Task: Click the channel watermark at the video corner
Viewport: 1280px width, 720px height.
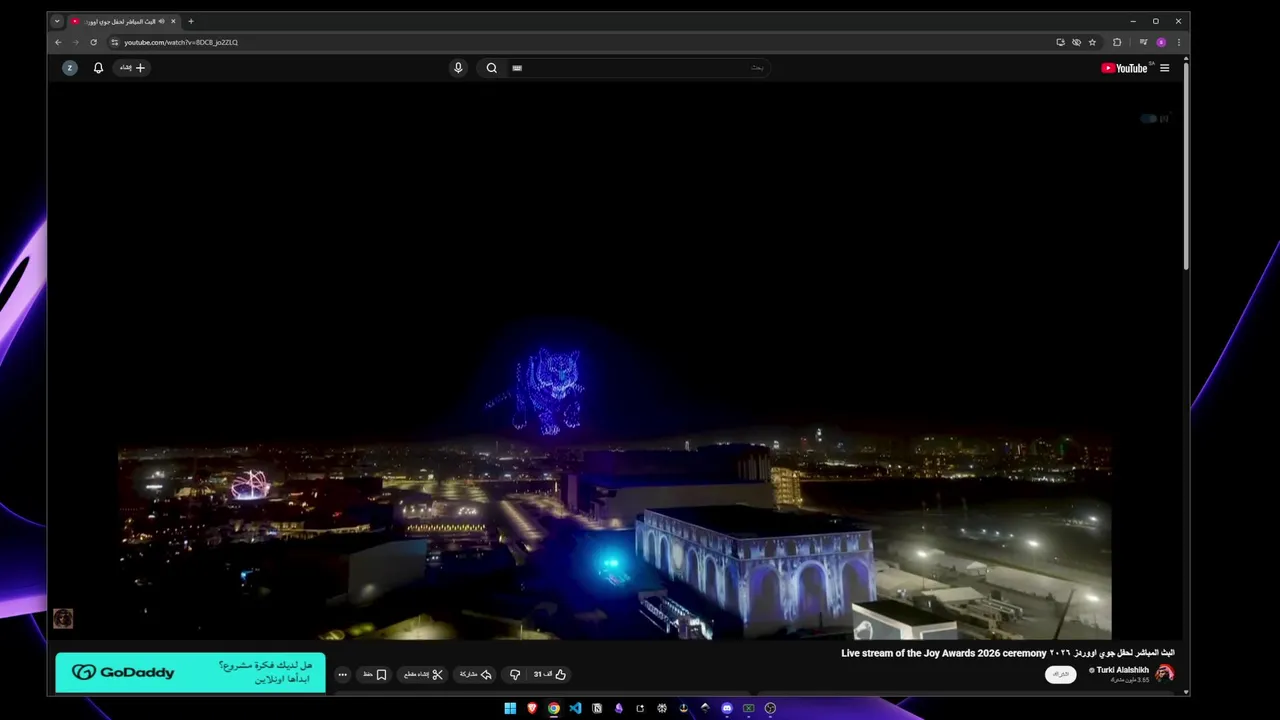Action: click(x=63, y=618)
